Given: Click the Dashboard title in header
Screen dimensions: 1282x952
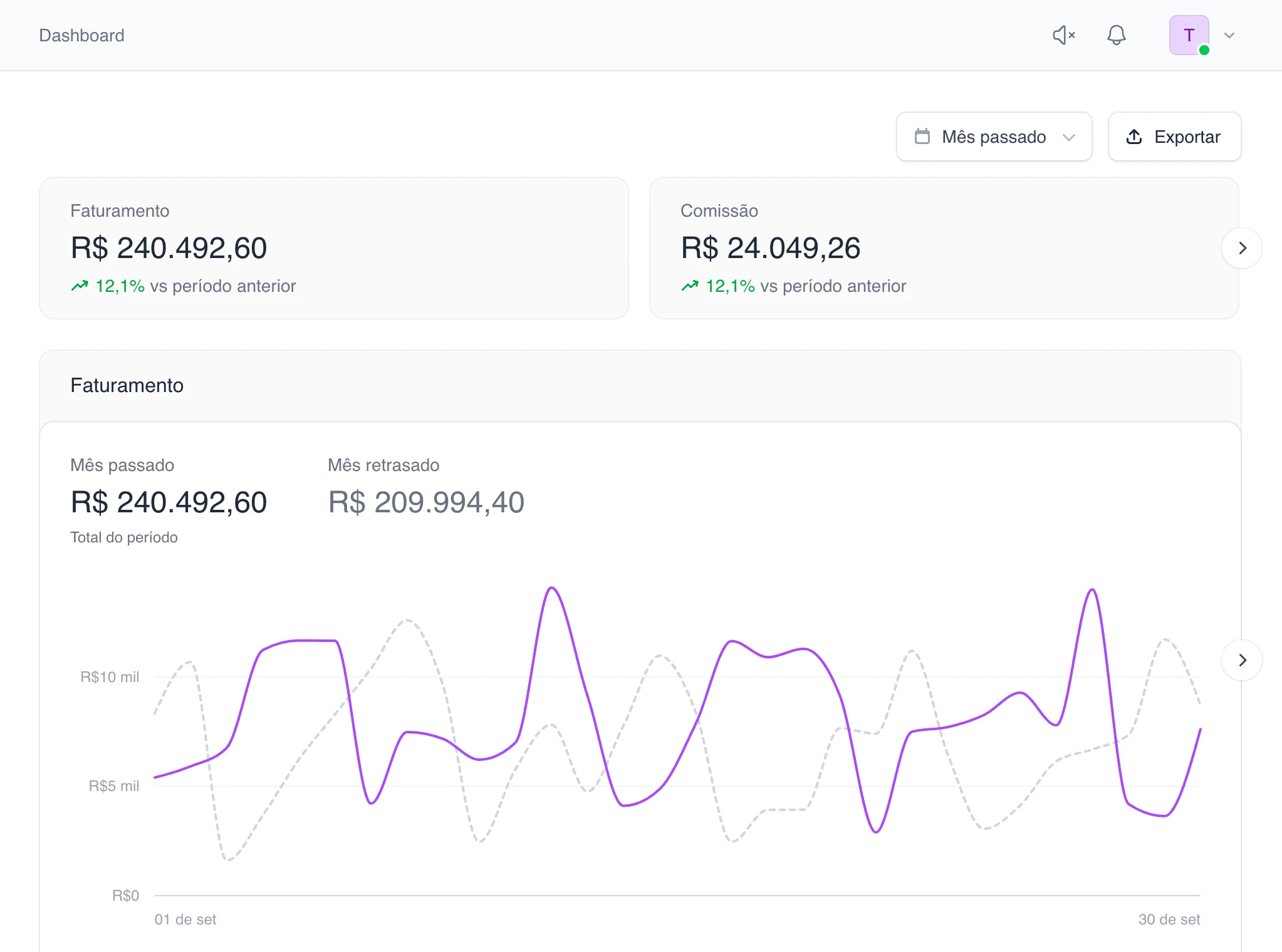Looking at the screenshot, I should (81, 35).
